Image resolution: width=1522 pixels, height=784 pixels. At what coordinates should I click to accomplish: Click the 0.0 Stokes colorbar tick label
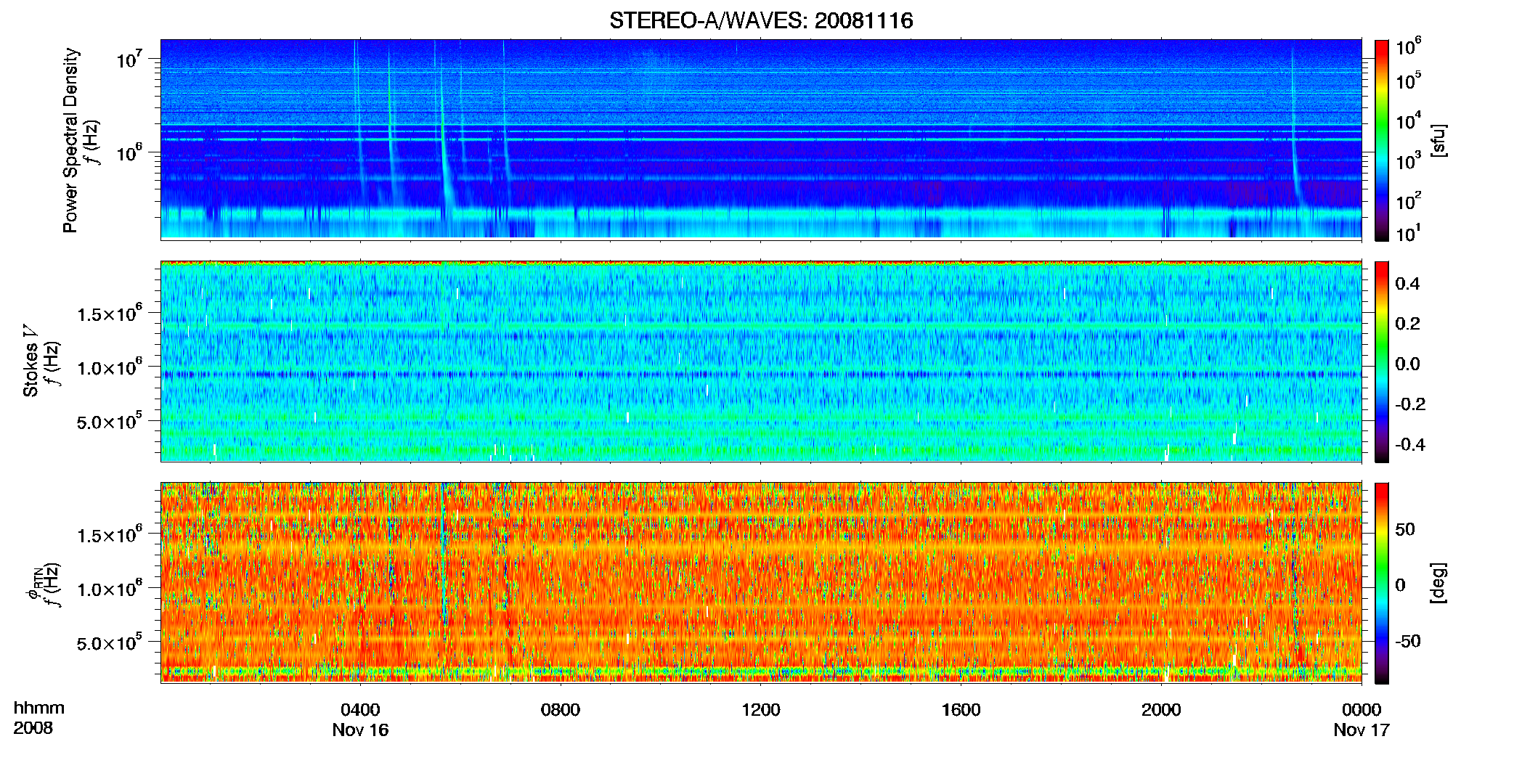1407,364
